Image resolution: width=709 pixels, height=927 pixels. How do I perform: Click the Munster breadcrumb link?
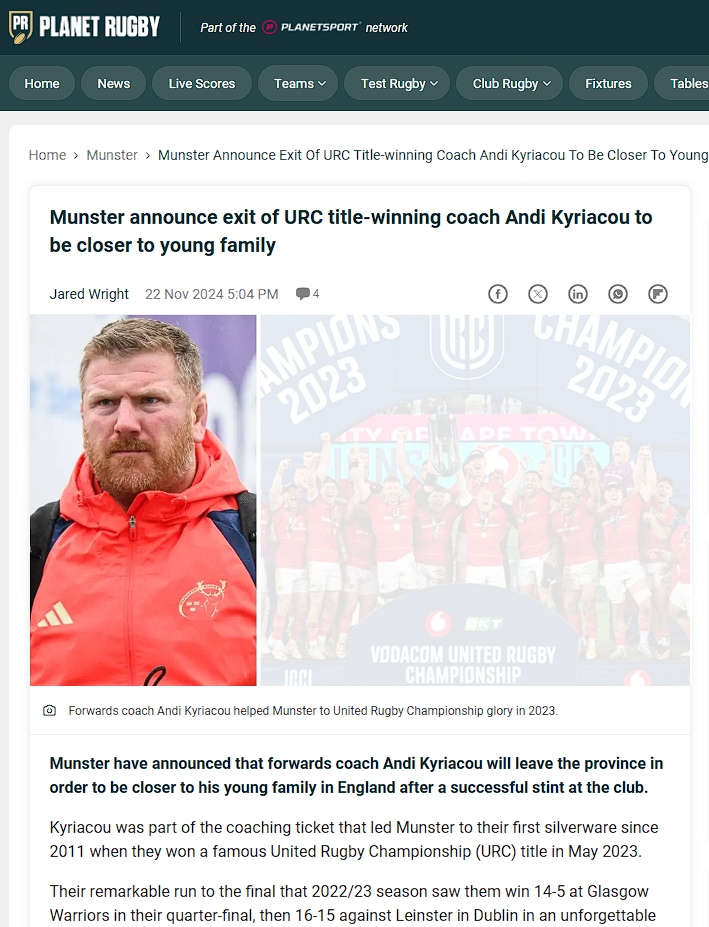click(x=112, y=155)
